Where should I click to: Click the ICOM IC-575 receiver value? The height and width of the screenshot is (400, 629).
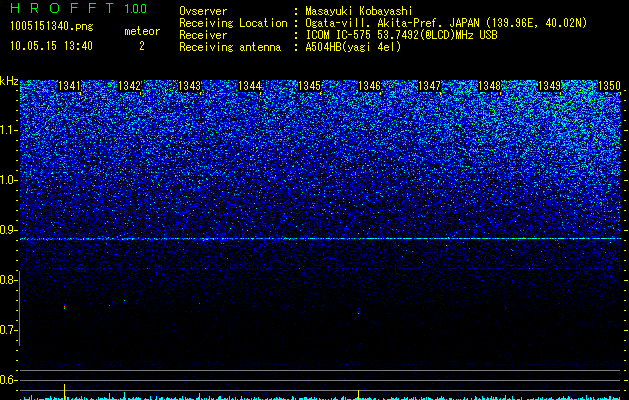point(401,35)
